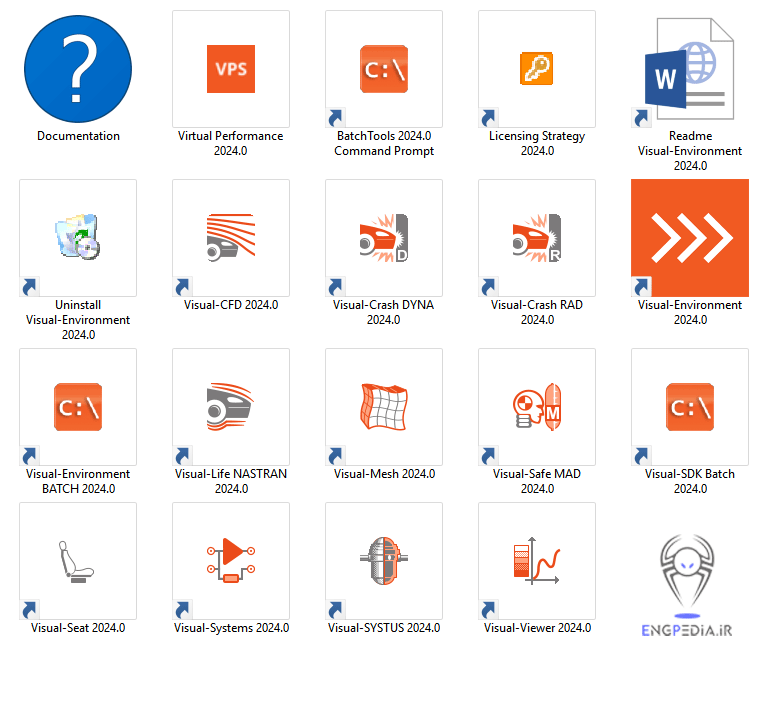Select 'Uninstall Visual-Environment 2024.0' label

click(78, 320)
